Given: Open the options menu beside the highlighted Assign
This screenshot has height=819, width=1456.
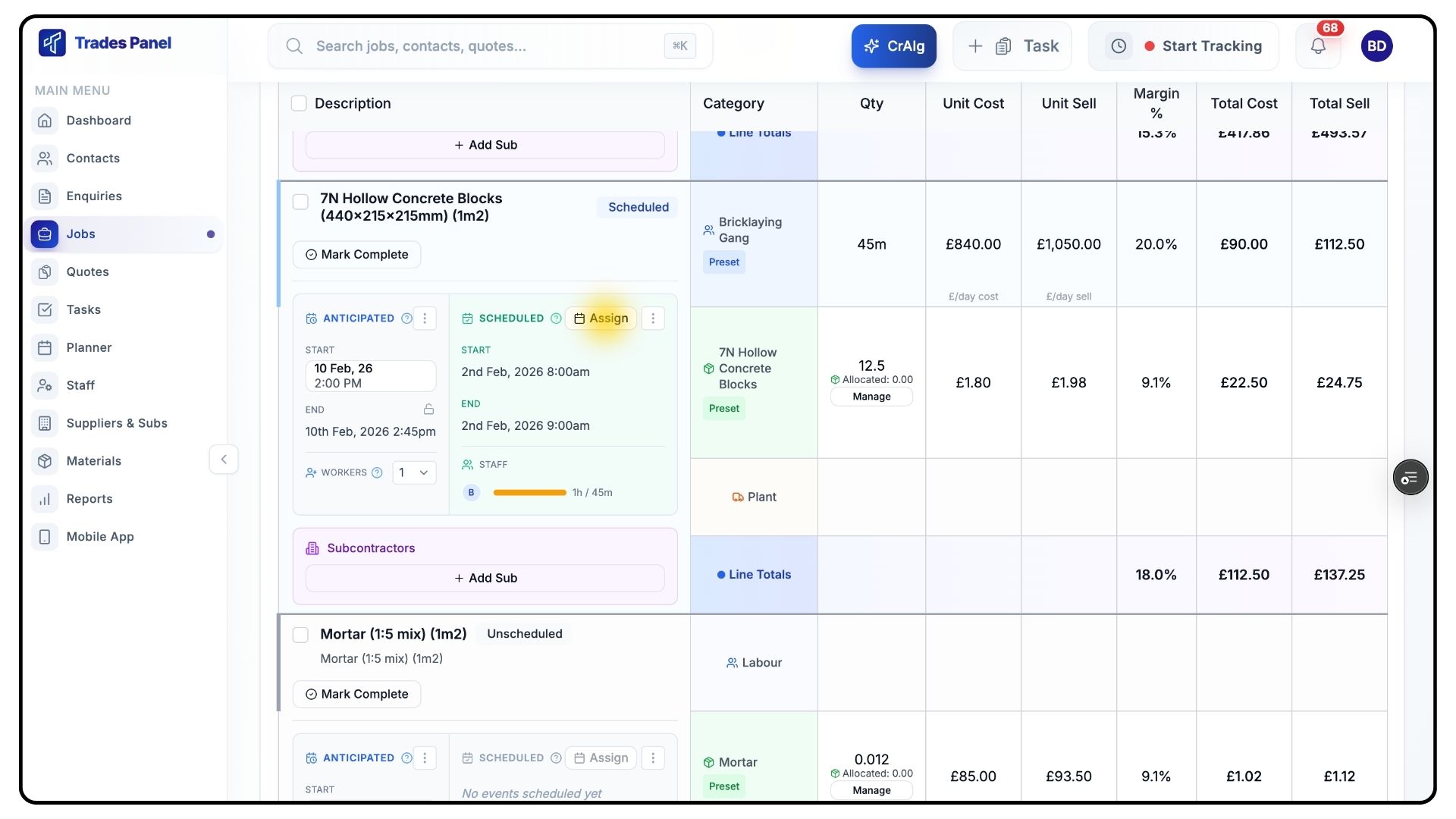Looking at the screenshot, I should 653,318.
